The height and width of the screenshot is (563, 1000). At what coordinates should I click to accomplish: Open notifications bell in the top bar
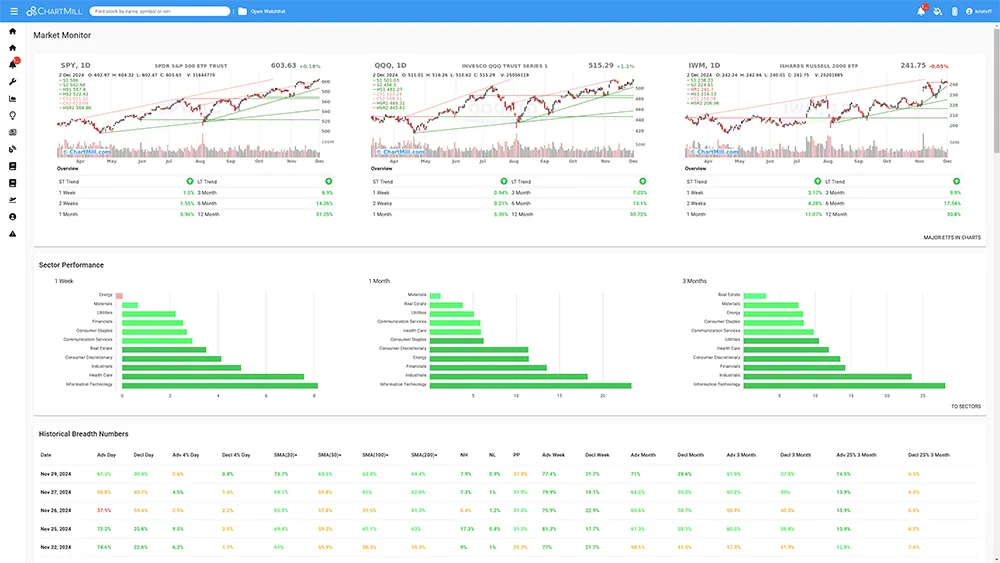click(x=921, y=11)
